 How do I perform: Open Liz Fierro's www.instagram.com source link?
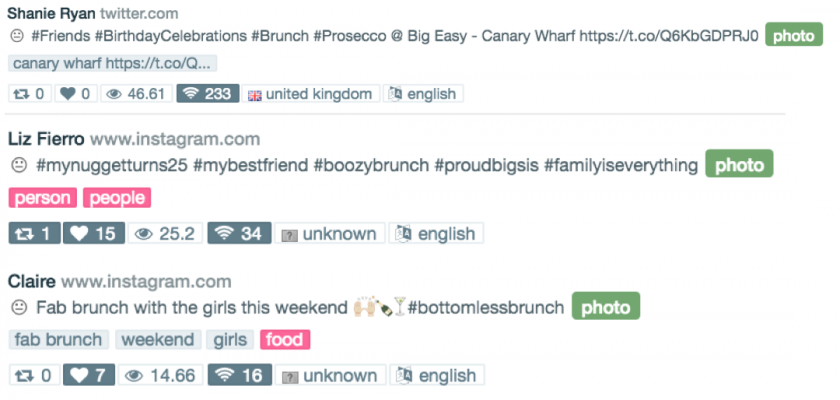coord(175,139)
